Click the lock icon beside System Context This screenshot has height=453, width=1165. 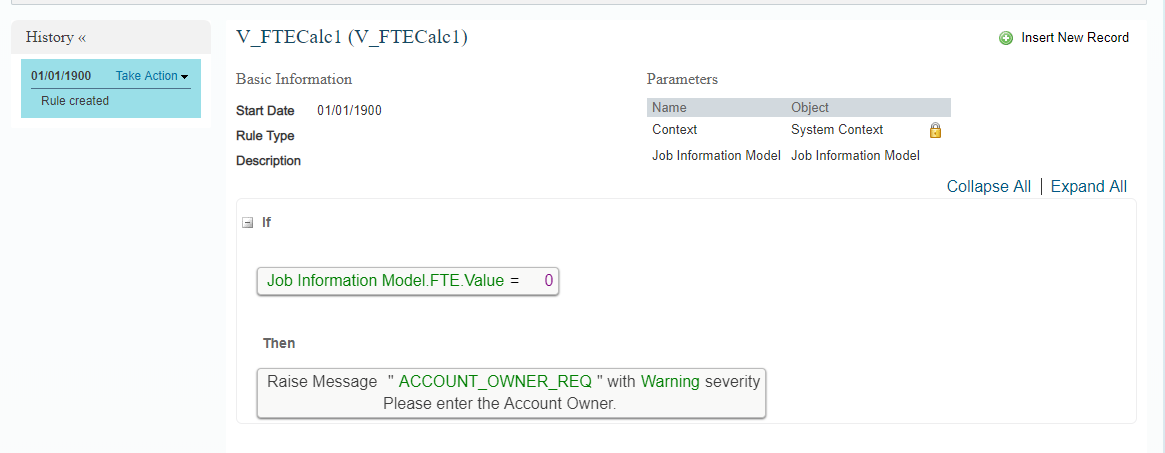coord(935,131)
